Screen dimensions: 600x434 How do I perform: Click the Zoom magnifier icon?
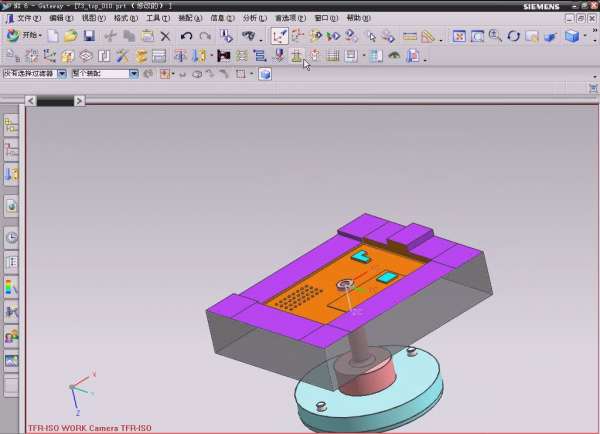pos(495,36)
